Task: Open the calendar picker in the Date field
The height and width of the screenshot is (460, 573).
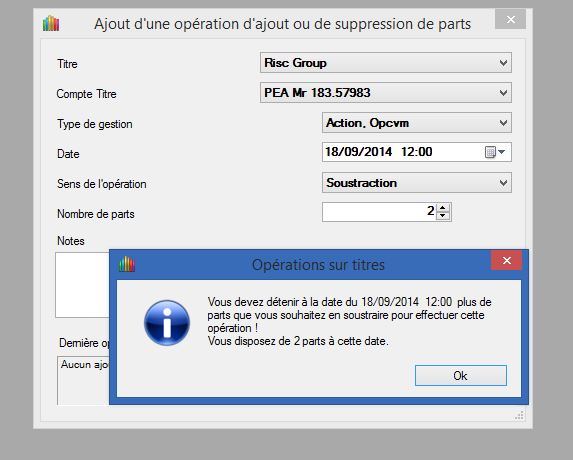Action: (x=495, y=152)
